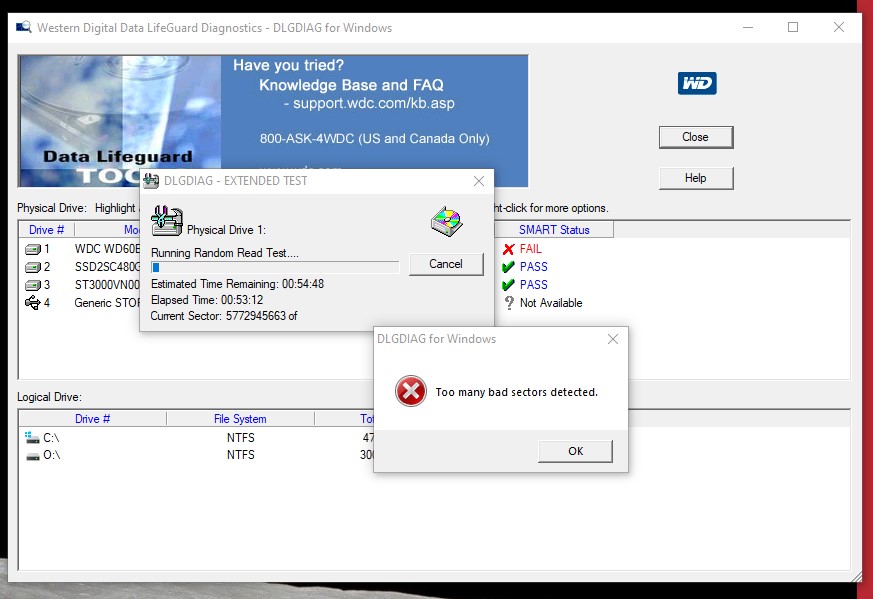Click the WD logo icon
Screen dimensions: 873x599
point(696,84)
